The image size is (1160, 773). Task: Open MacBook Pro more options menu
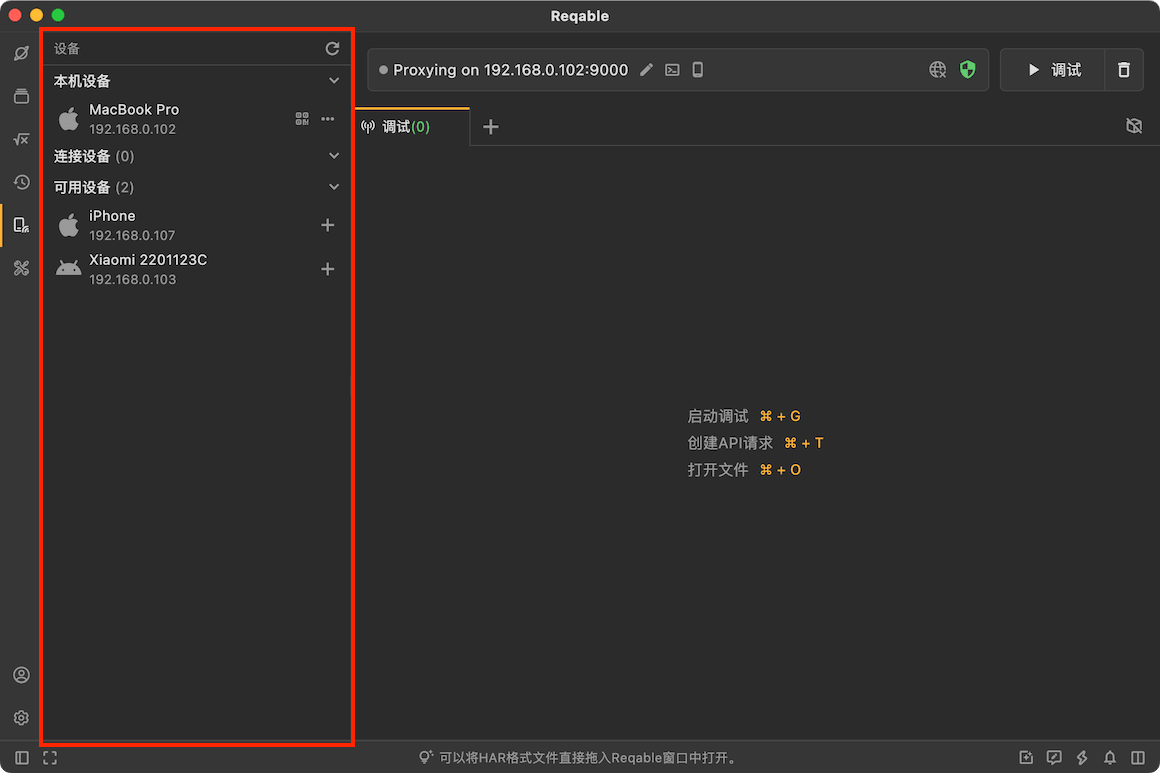click(x=328, y=119)
